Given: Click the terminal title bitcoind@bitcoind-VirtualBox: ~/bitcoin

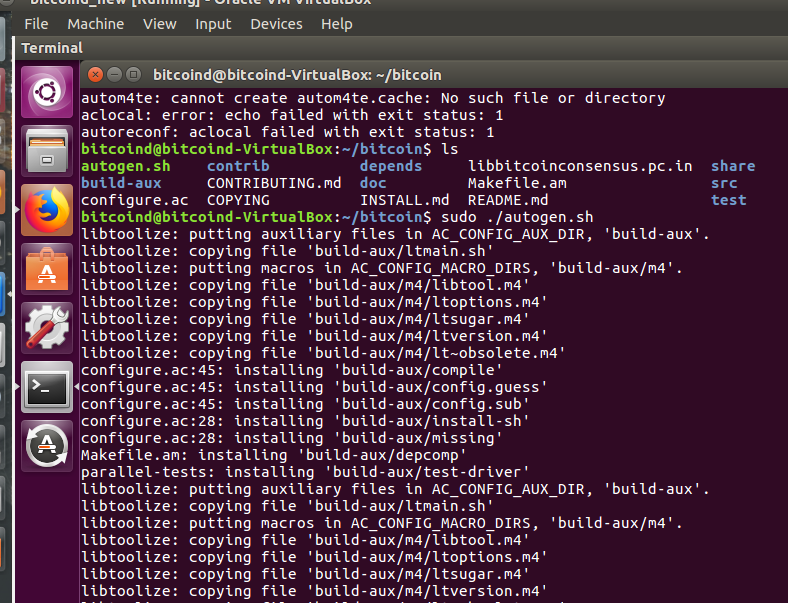Looking at the screenshot, I should 297,75.
